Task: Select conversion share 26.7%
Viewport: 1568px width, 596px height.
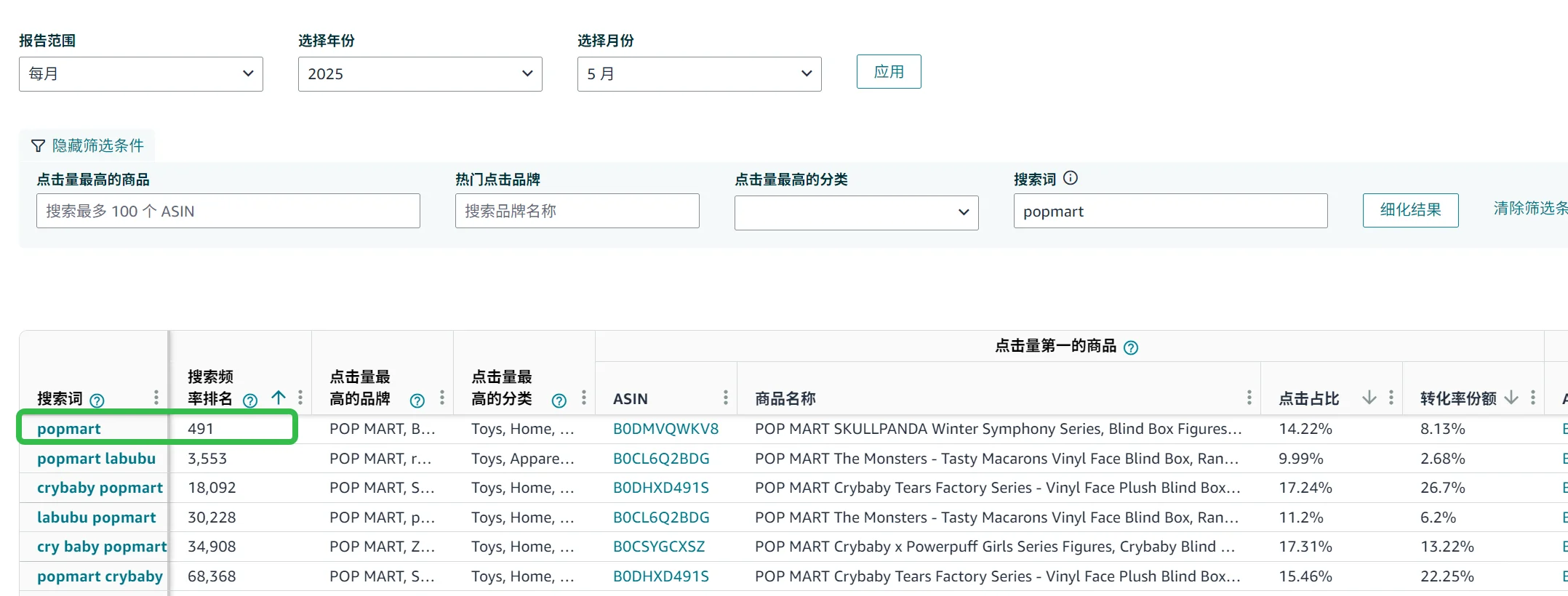Action: (x=1443, y=488)
